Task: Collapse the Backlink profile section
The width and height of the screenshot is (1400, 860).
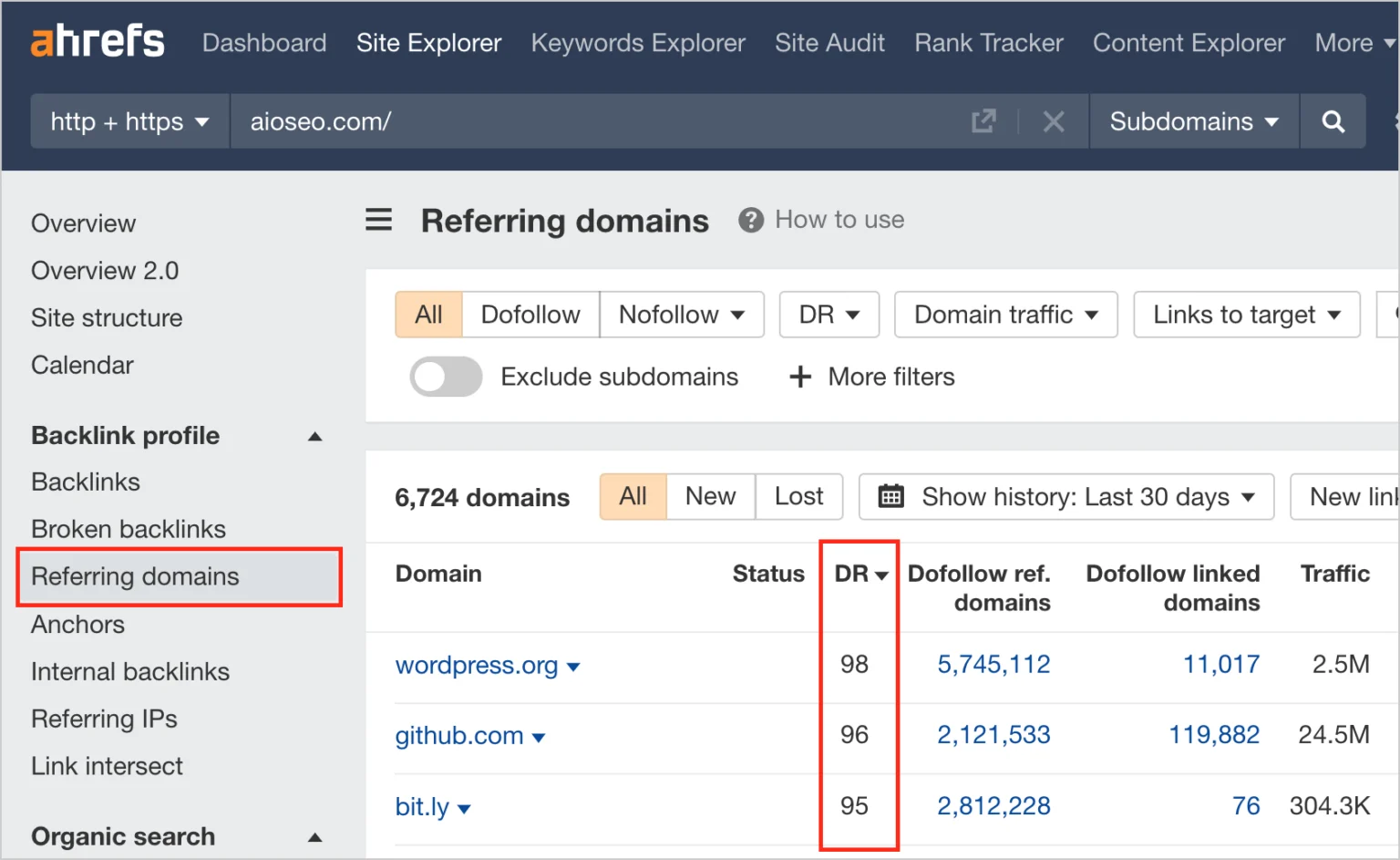Action: [x=314, y=436]
